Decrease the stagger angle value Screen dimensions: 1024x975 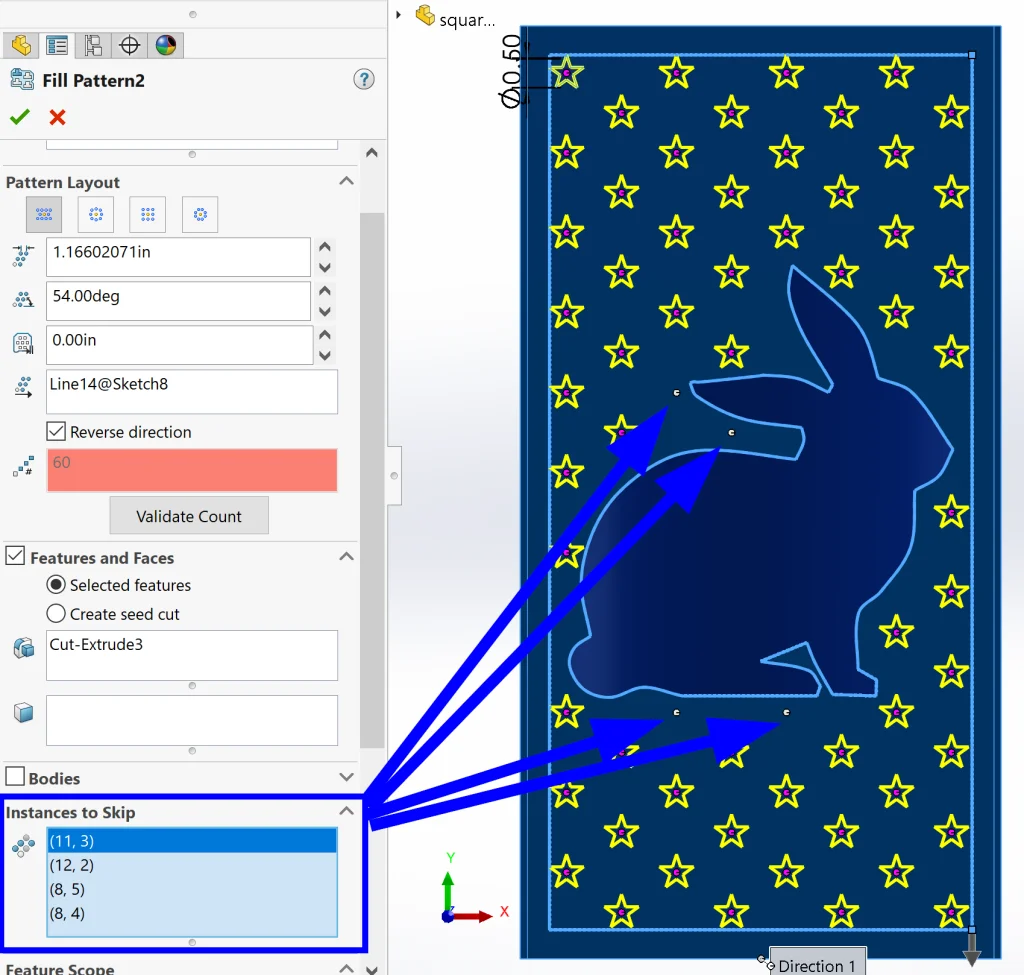click(325, 312)
